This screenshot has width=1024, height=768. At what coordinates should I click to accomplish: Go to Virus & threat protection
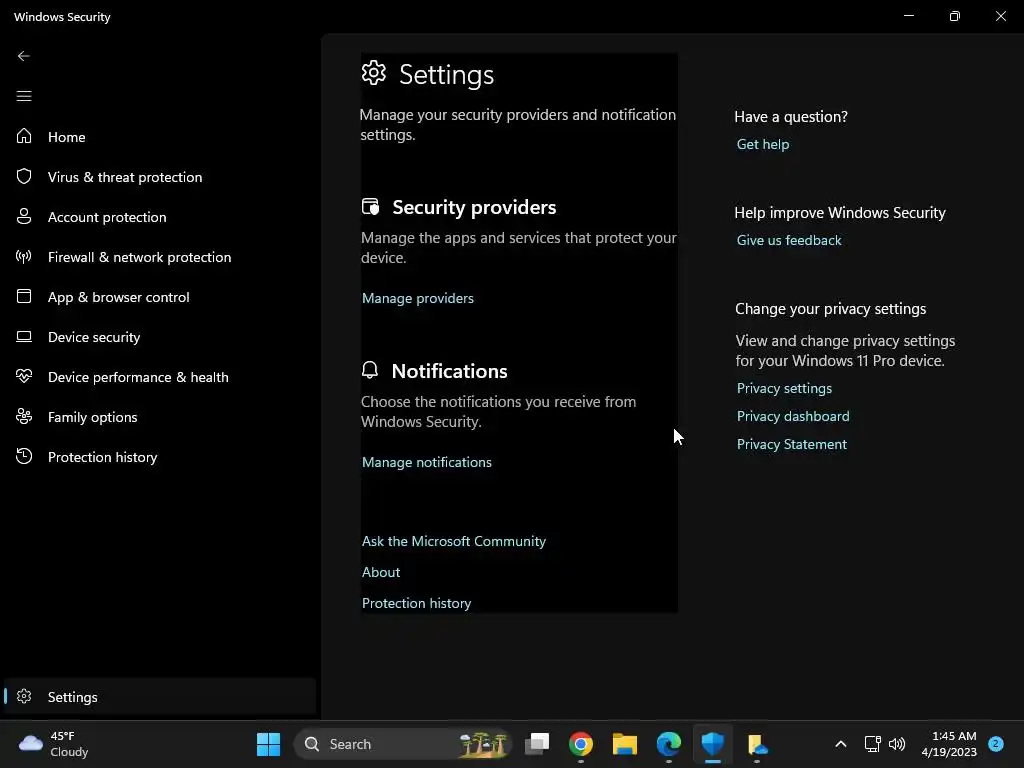(125, 177)
